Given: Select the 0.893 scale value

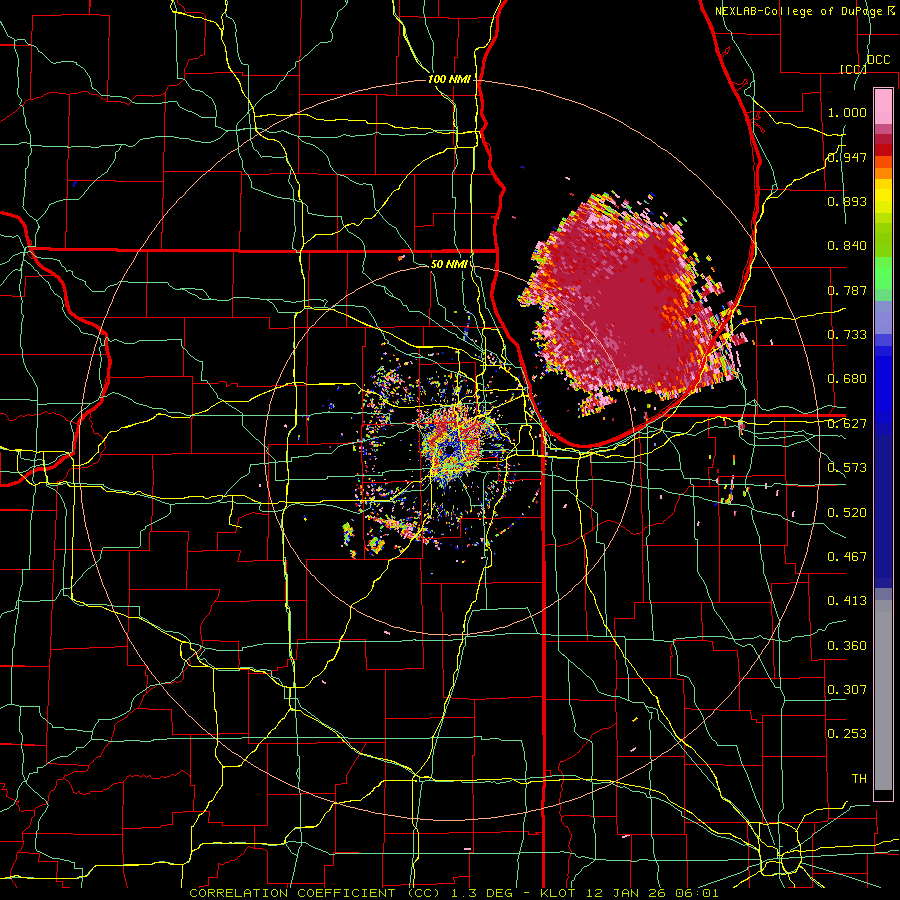Looking at the screenshot, I should [847, 201].
